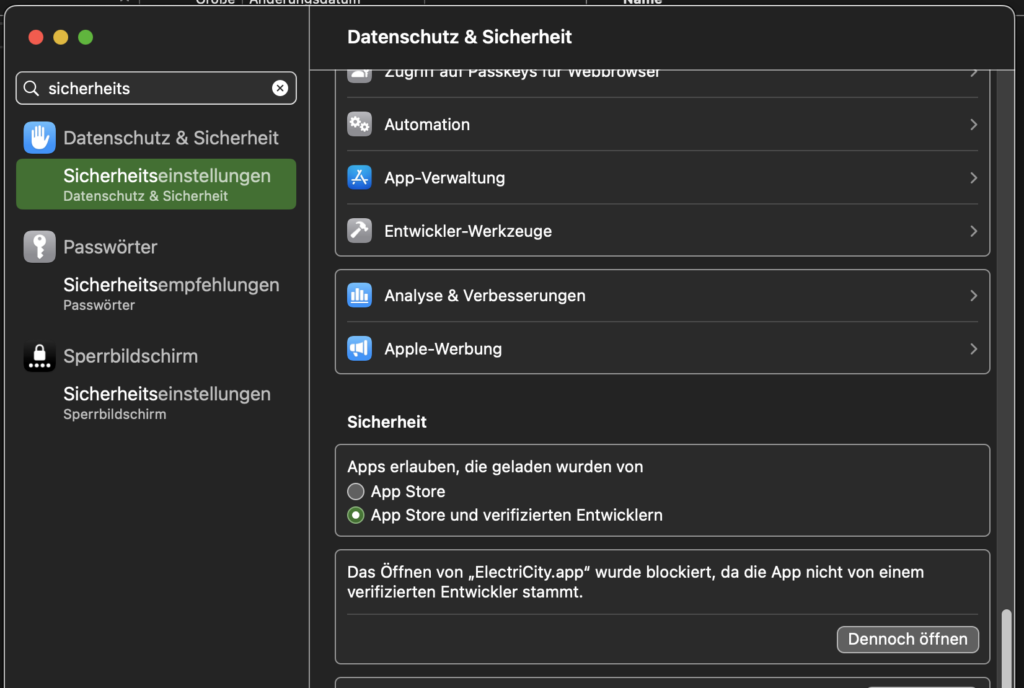Image resolution: width=1024 pixels, height=688 pixels.
Task: Select the App Store radio button
Action: pyautogui.click(x=356, y=492)
